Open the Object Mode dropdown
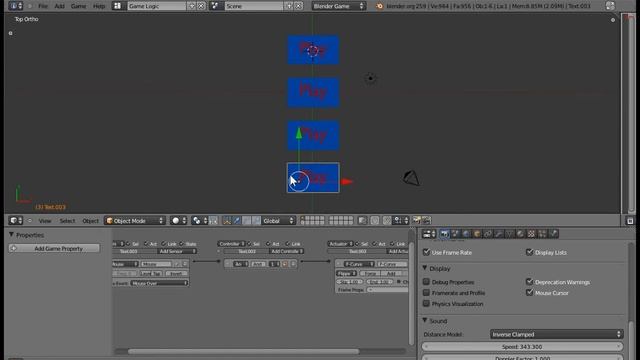 (x=135, y=221)
